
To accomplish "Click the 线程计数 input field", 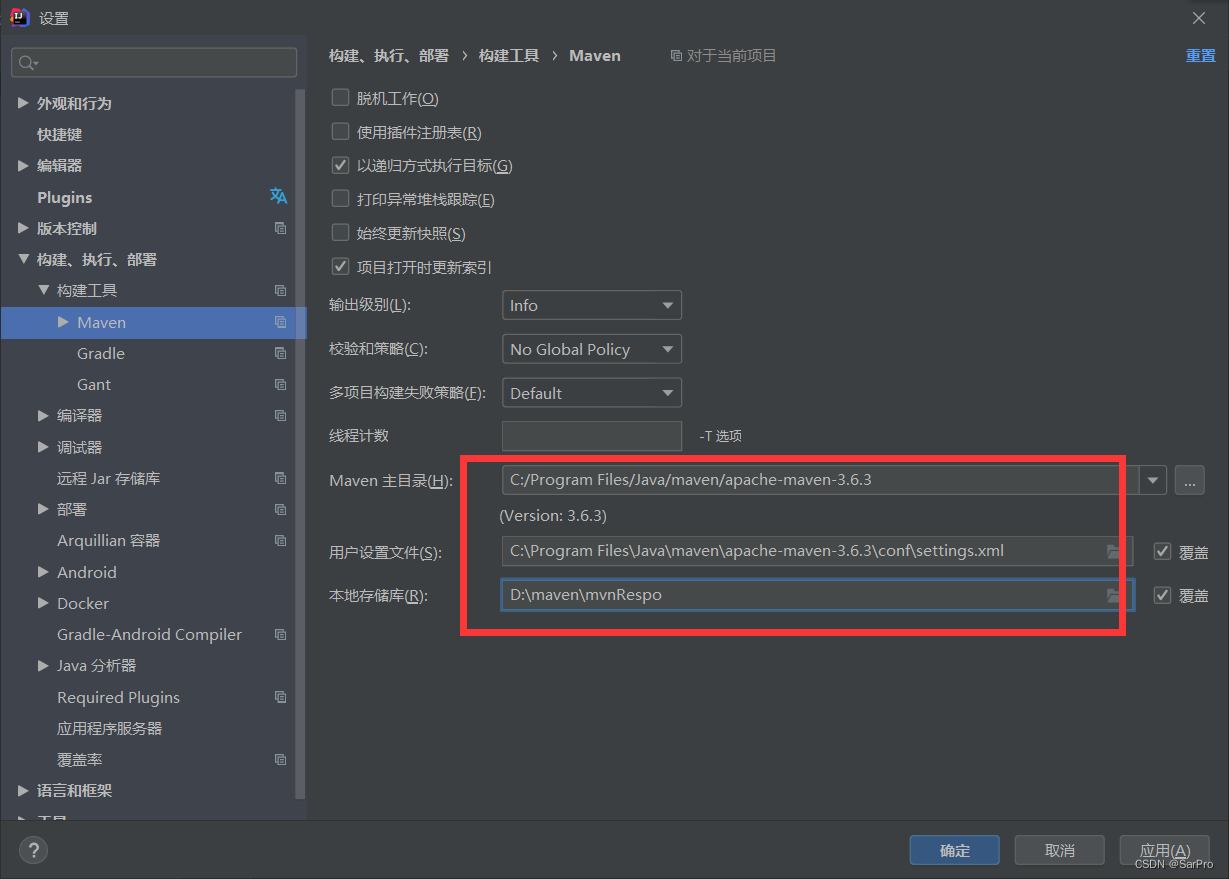I will point(592,436).
